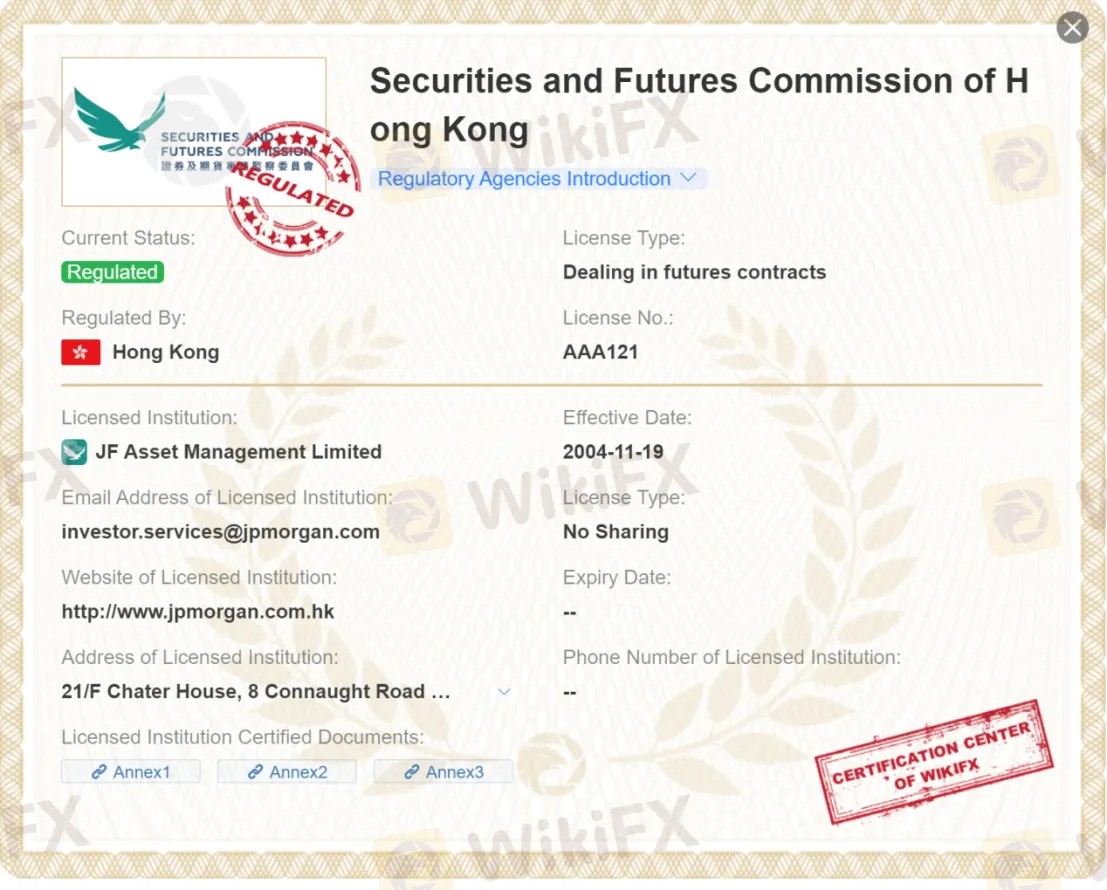Click the JF Asset Management logo icon
Image resolution: width=1107 pixels, height=890 pixels.
tap(74, 452)
